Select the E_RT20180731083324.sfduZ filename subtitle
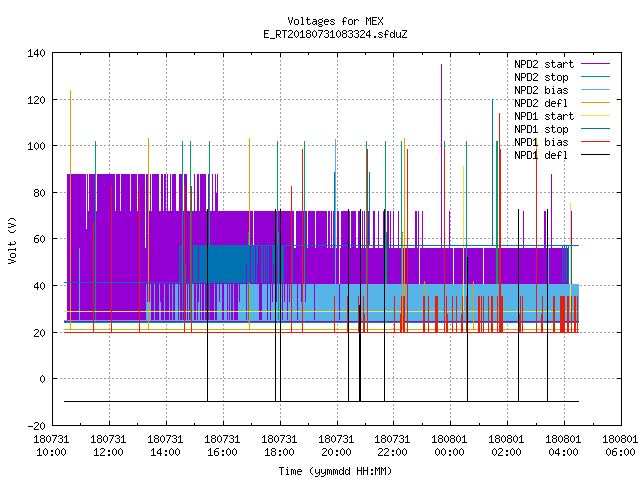640x480 pixels. 335,34
